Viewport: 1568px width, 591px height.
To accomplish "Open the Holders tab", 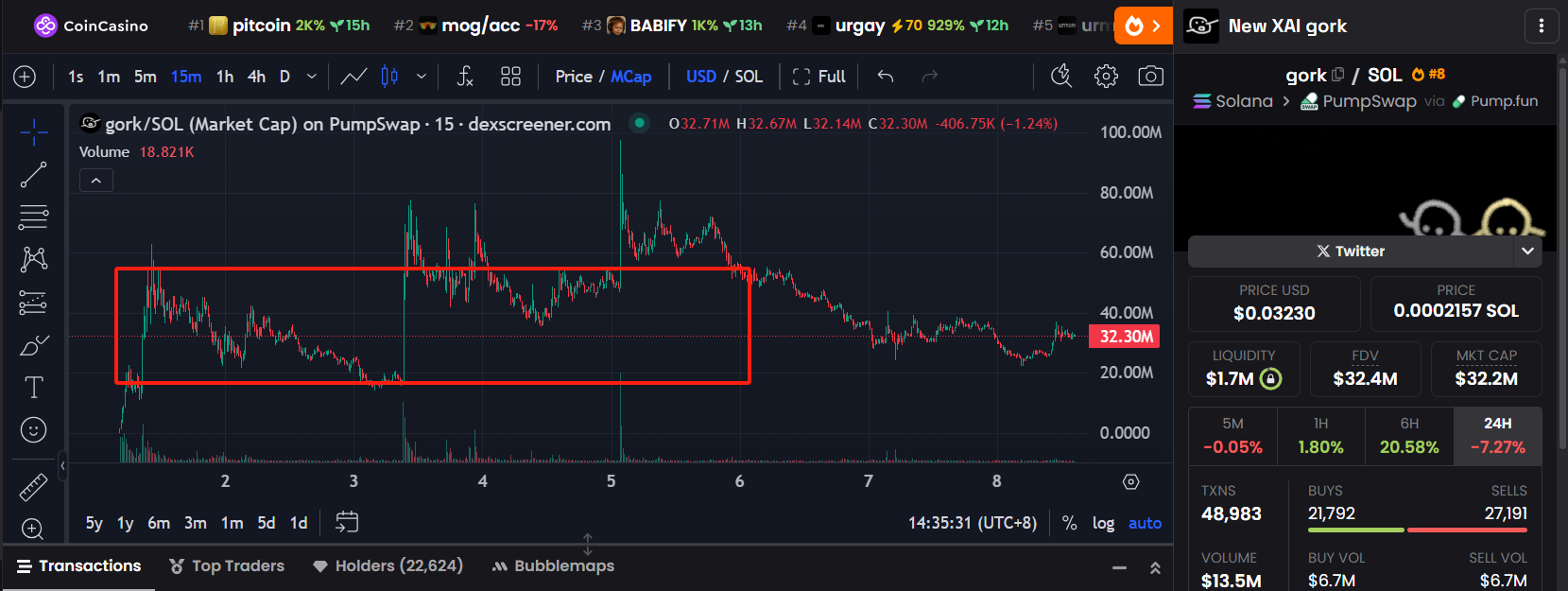I will click(388, 565).
